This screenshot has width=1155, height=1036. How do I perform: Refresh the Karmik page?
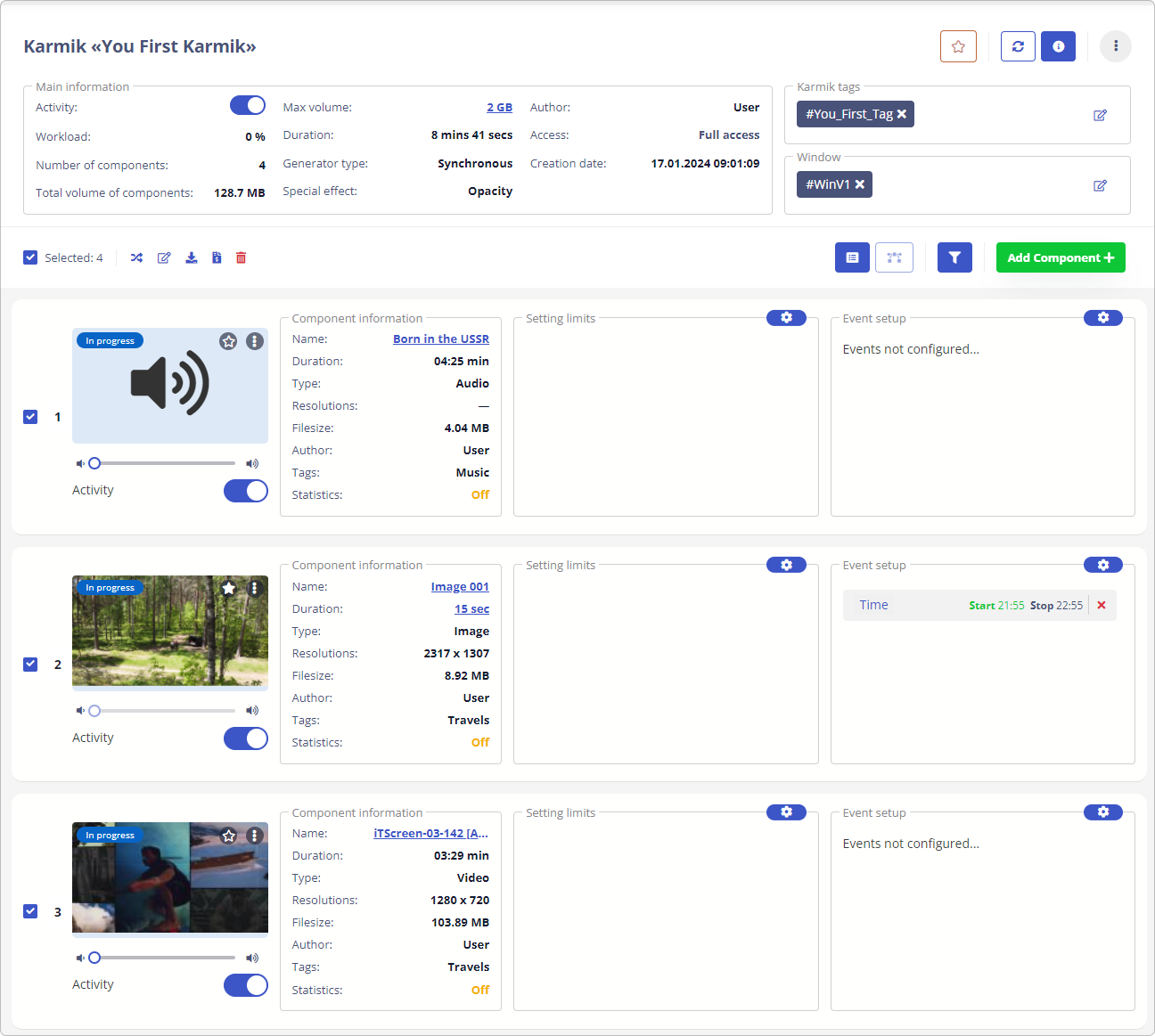1018,46
